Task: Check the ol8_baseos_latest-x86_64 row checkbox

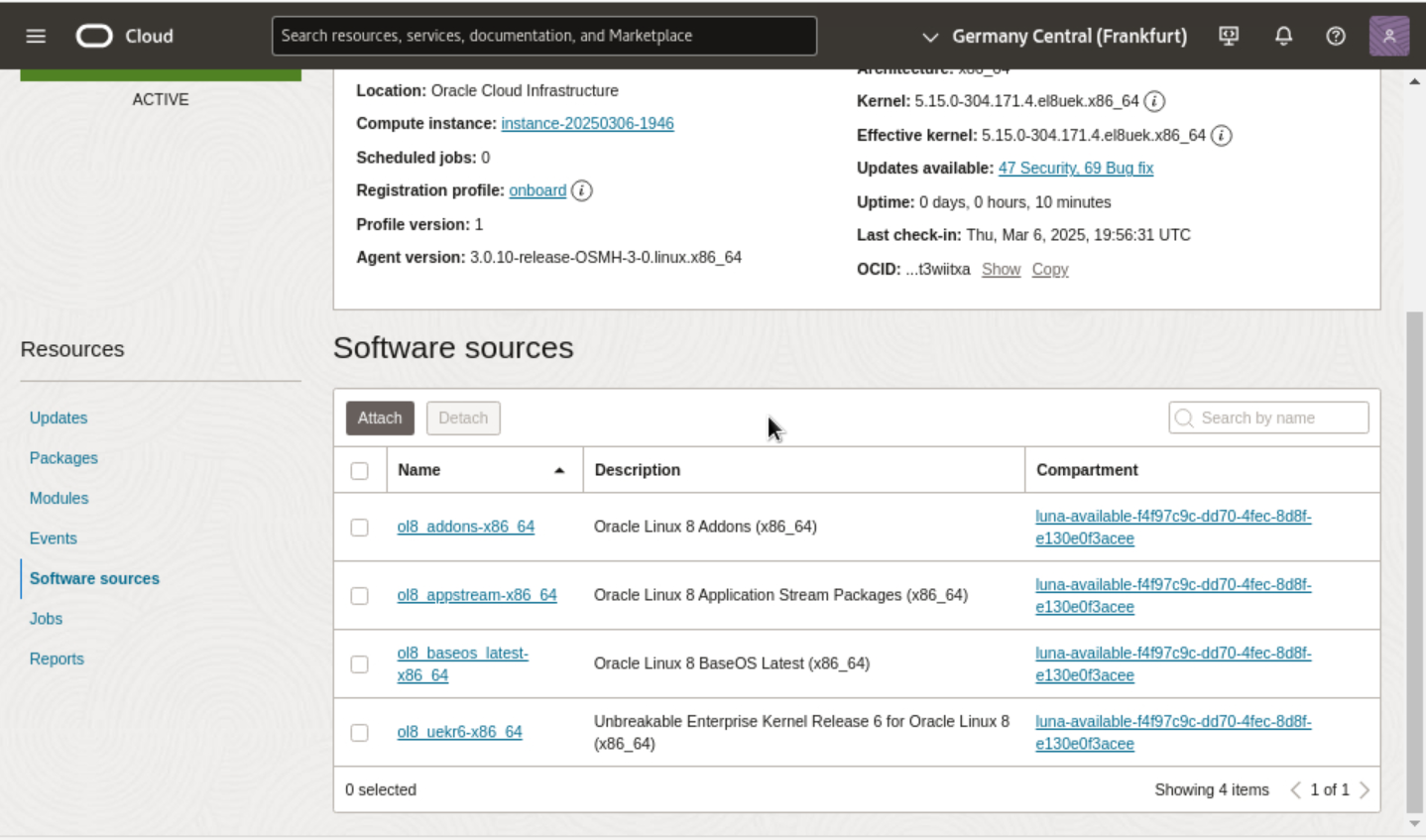Action: (x=359, y=664)
